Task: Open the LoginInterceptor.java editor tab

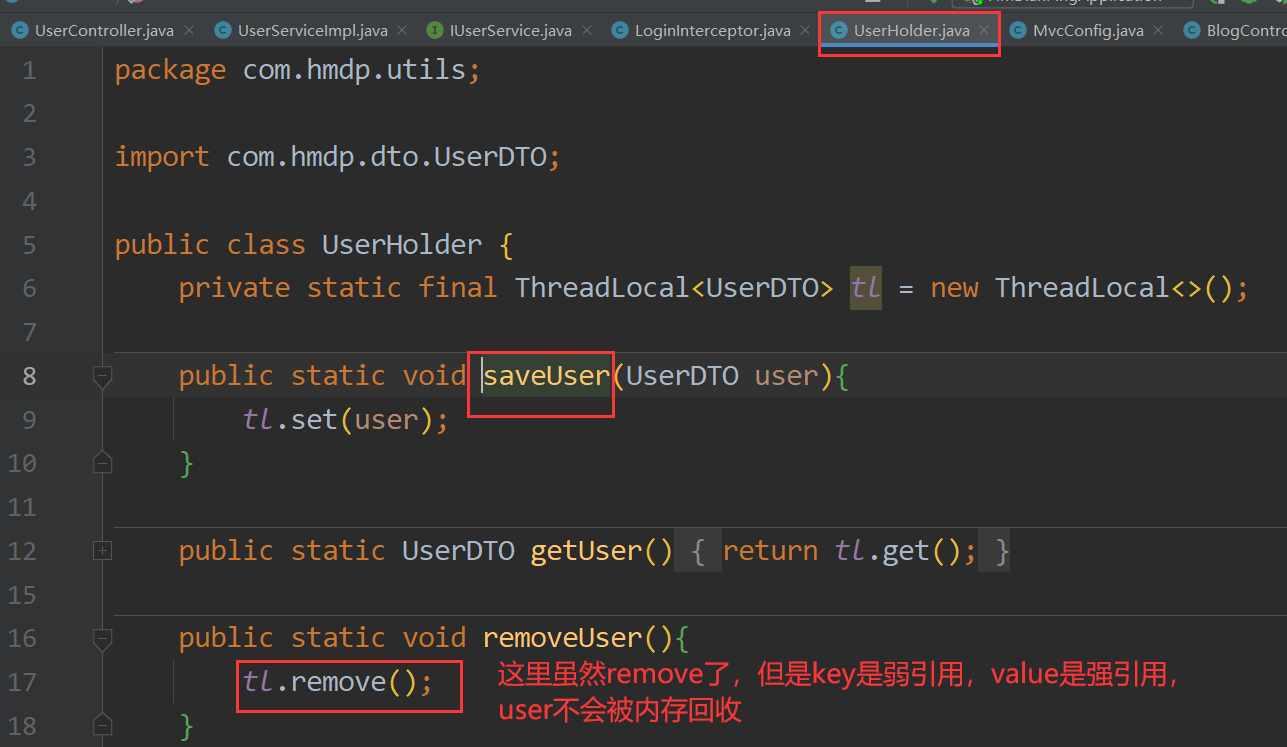Action: [x=712, y=31]
